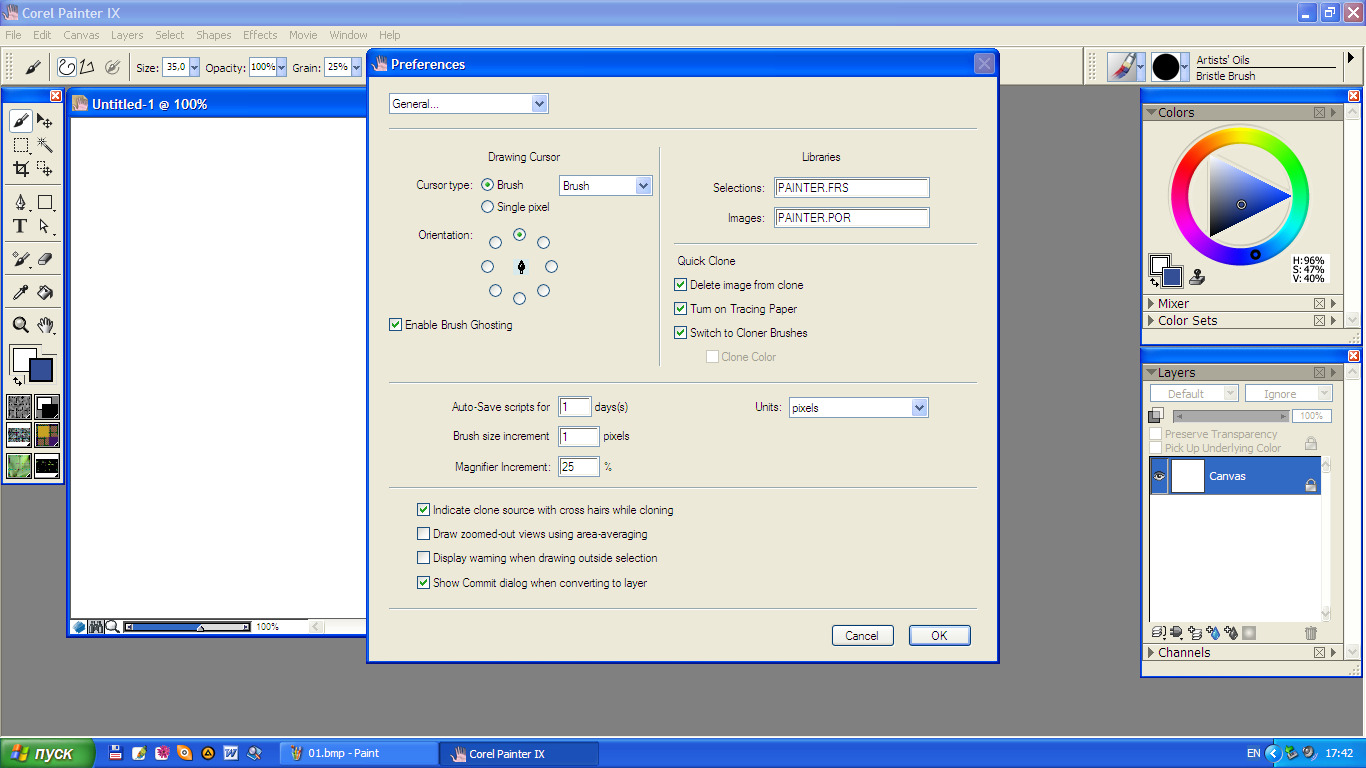This screenshot has height=768, width=1366.
Task: Disable Enable Brush Ghosting checkbox
Action: 395,325
